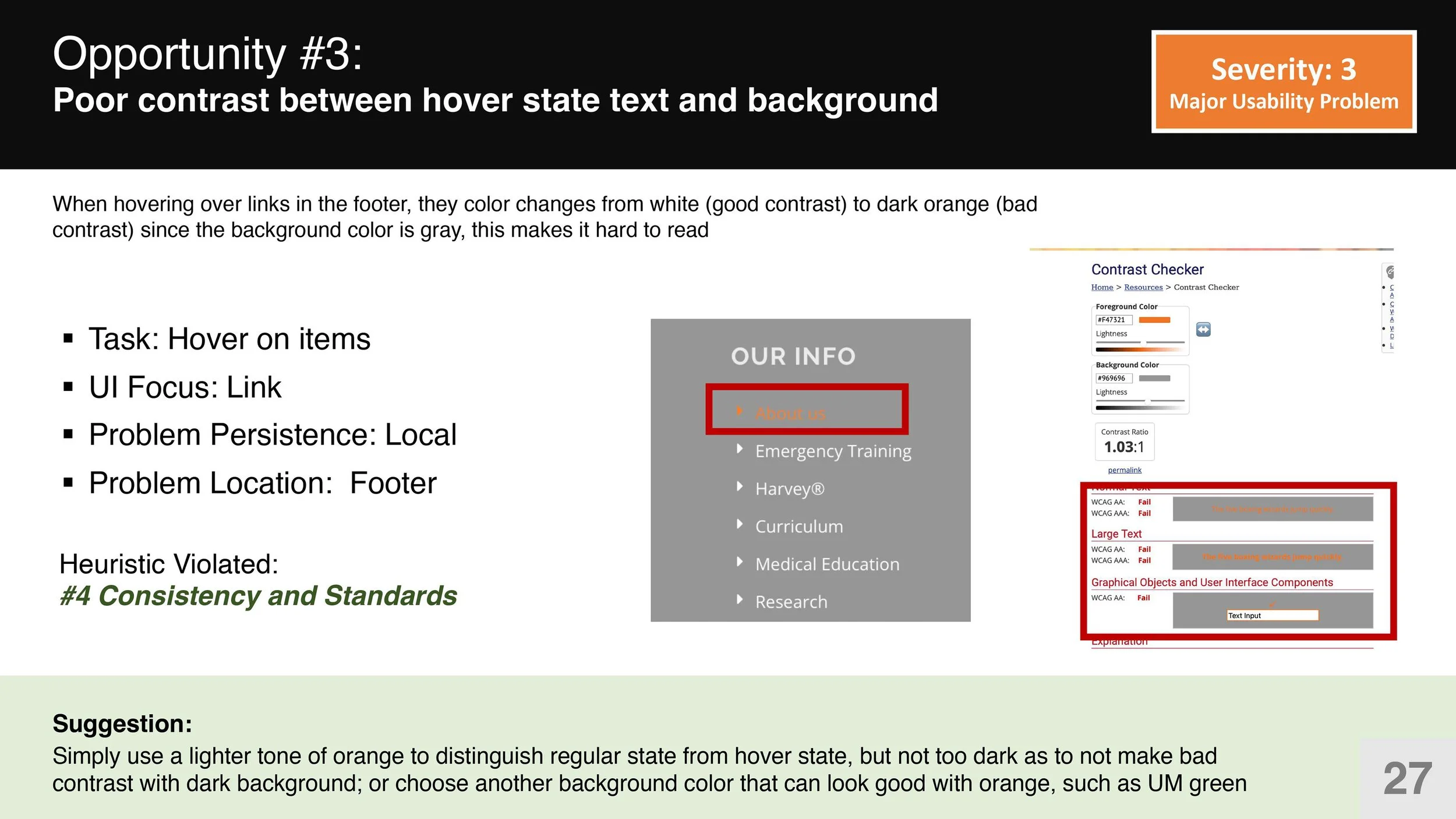Click the foreground Lightness slider handle
This screenshot has height=819, width=1456.
tap(1144, 342)
